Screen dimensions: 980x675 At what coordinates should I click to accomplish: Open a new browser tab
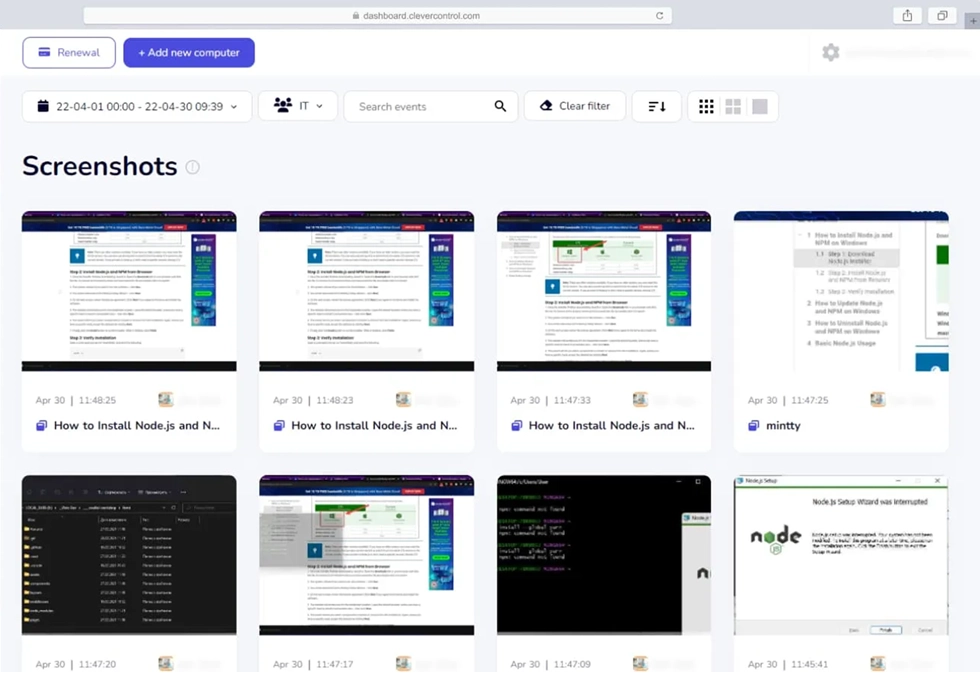tap(973, 21)
